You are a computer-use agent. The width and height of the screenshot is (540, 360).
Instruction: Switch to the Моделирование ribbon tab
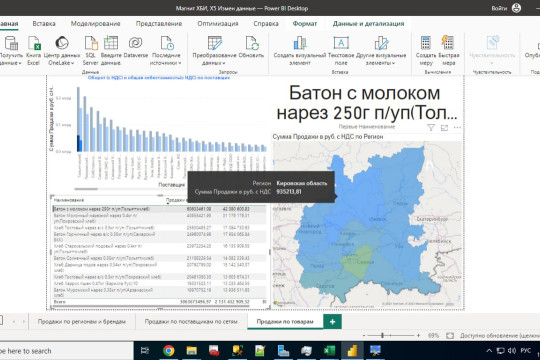95,24
